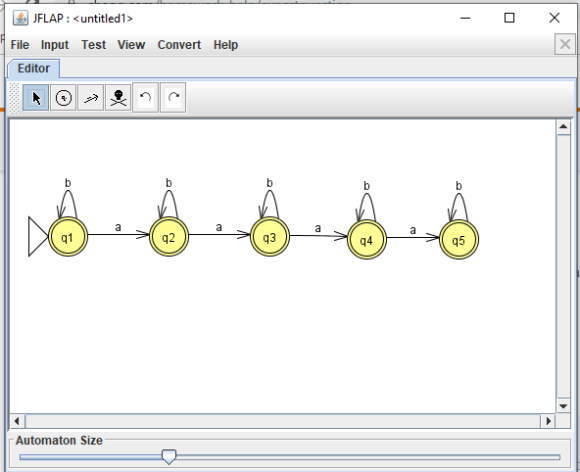
Task: Open the Help menu
Action: [226, 45]
